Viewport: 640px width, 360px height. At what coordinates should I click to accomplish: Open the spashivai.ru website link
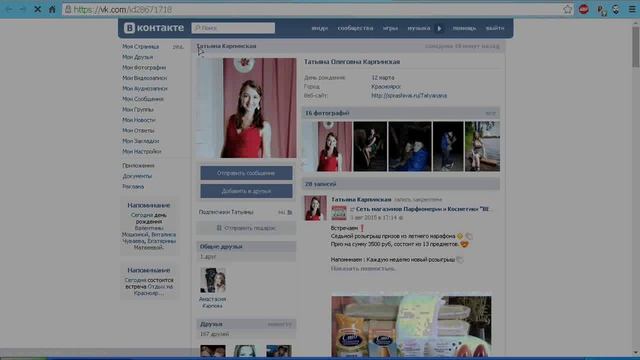click(x=409, y=96)
